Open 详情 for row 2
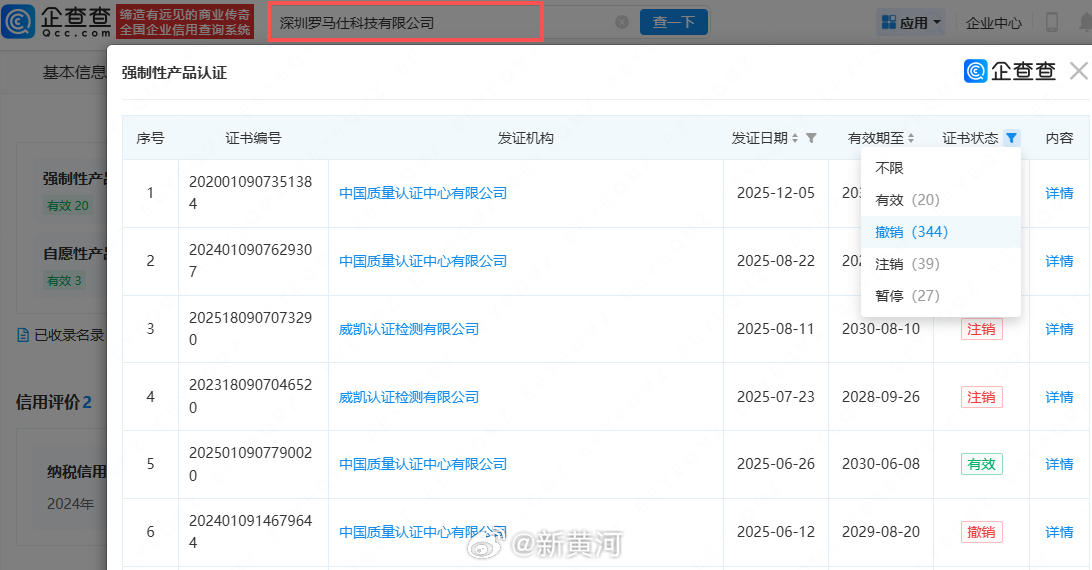Screen dimensions: 1092x570 coord(1059,261)
